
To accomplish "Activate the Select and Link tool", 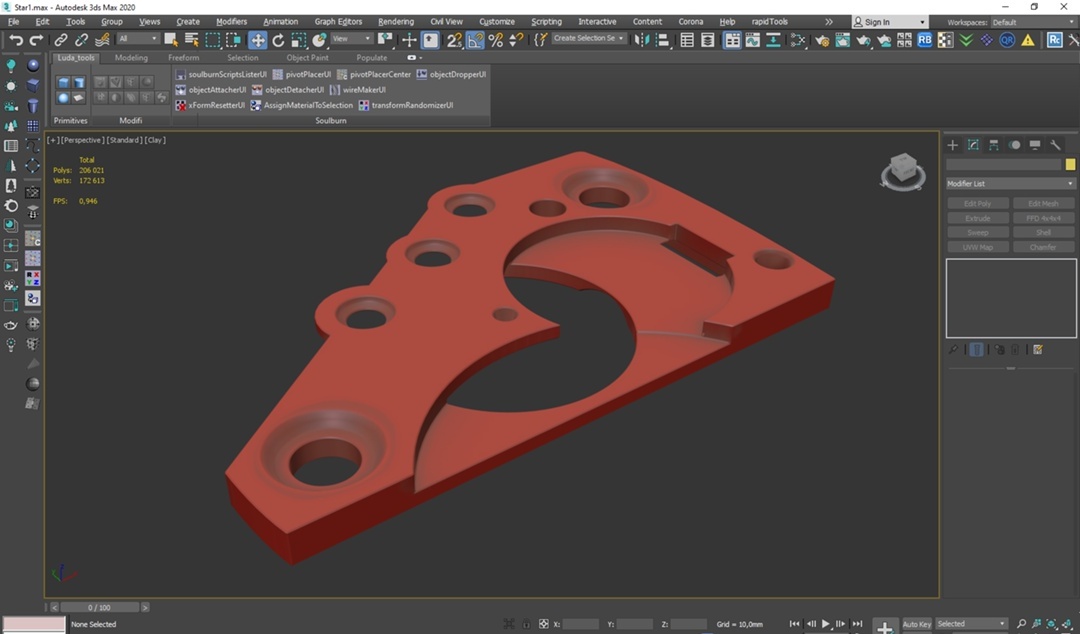I will coord(61,40).
